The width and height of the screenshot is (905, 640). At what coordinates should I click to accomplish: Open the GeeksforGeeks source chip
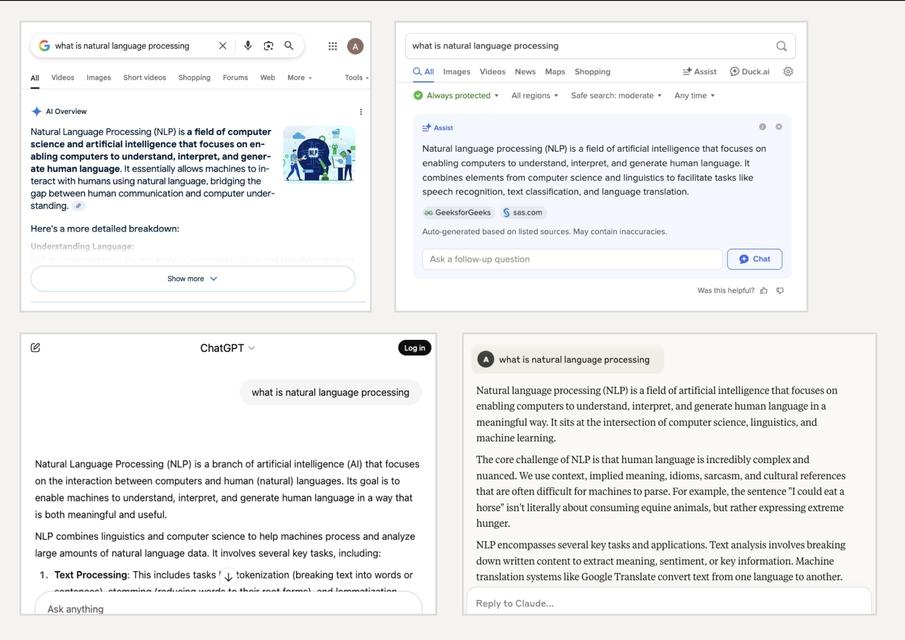pyautogui.click(x=457, y=212)
